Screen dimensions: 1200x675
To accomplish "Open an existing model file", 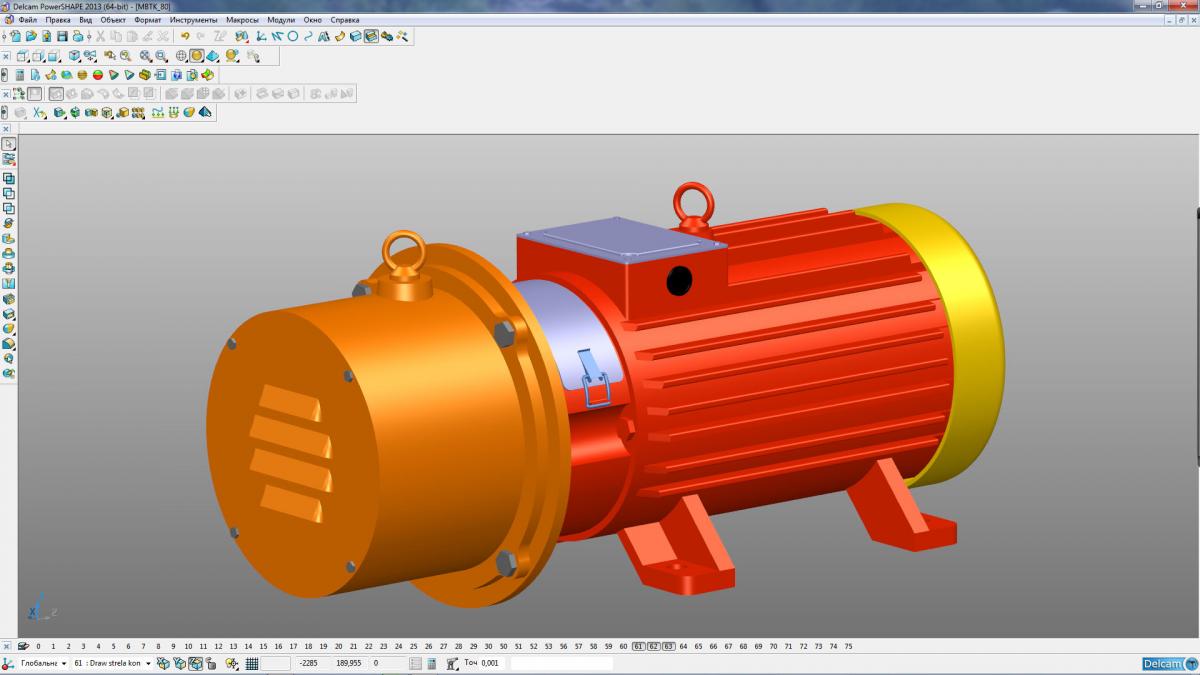I will (31, 36).
